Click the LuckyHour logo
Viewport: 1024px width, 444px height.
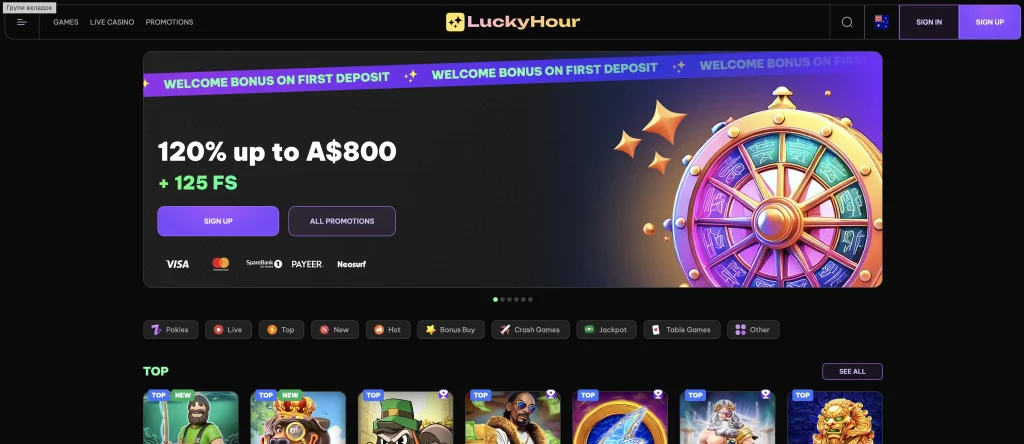click(x=513, y=22)
